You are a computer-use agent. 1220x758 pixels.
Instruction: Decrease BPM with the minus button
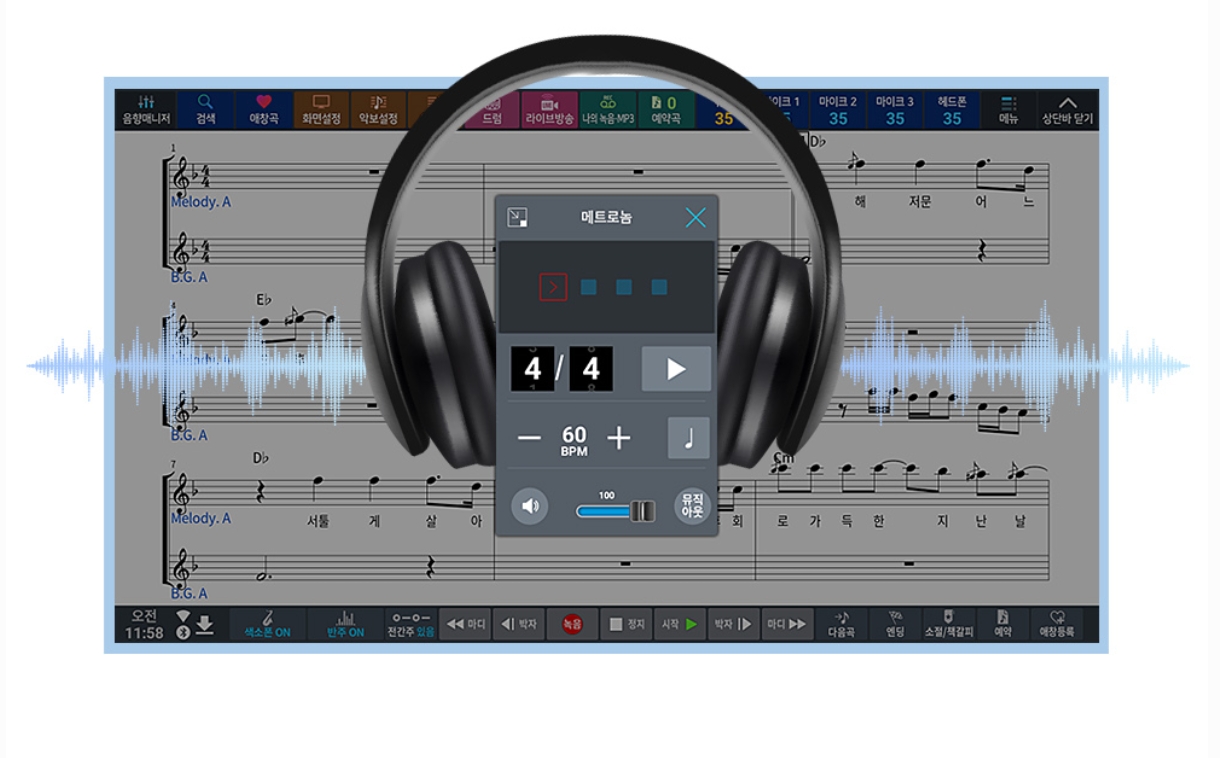529,438
